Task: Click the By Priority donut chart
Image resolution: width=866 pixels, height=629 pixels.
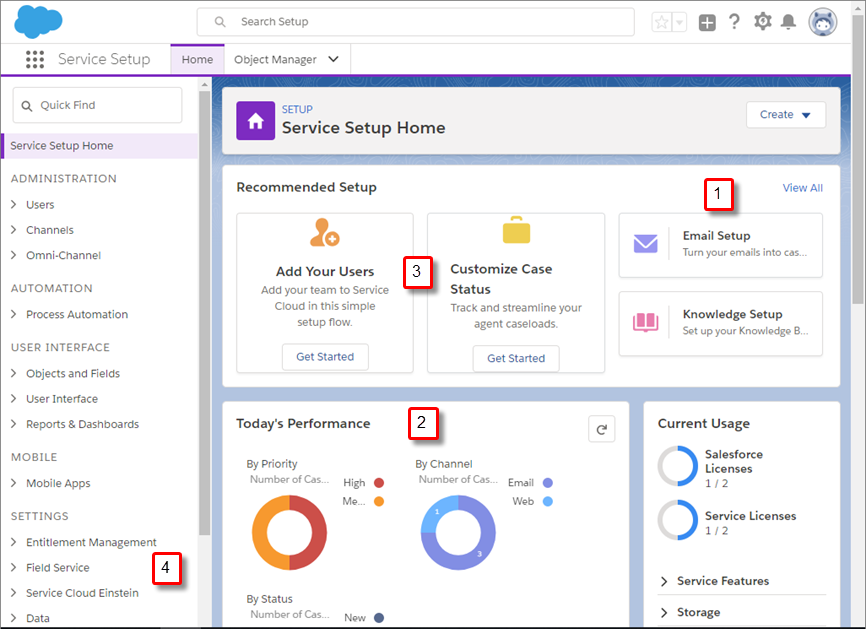Action: (x=289, y=532)
